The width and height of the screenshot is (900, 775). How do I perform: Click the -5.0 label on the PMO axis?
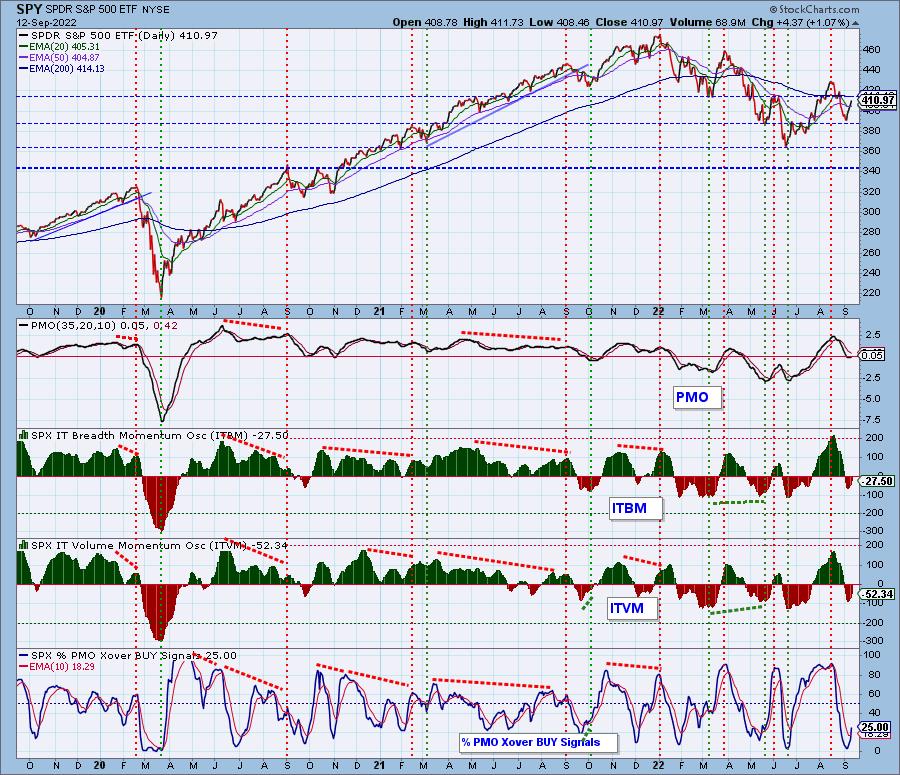pos(872,398)
